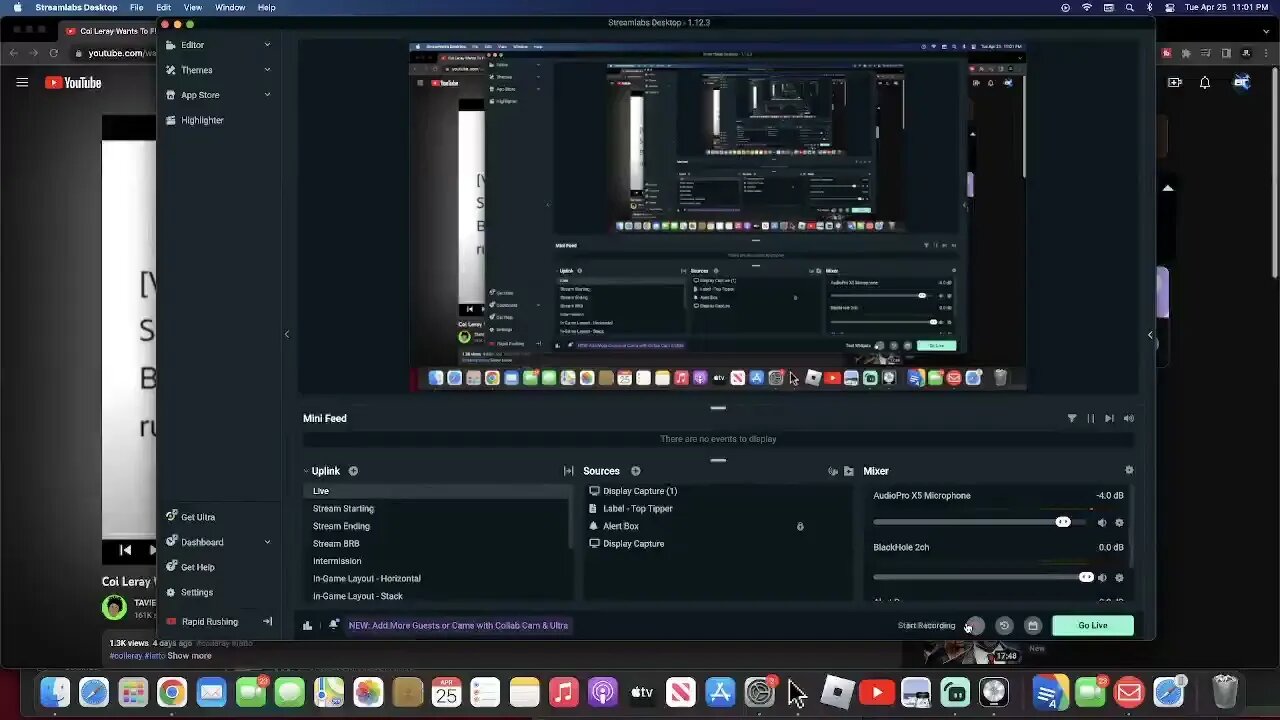1280x720 pixels.
Task: Open the YouTube hamburger menu
Action: 22,82
